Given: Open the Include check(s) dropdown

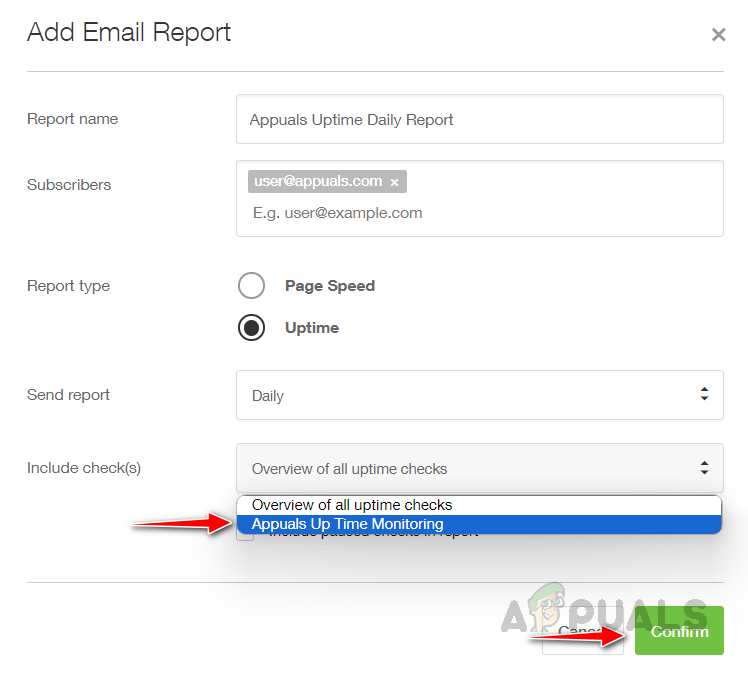Looking at the screenshot, I should pyautogui.click(x=479, y=468).
